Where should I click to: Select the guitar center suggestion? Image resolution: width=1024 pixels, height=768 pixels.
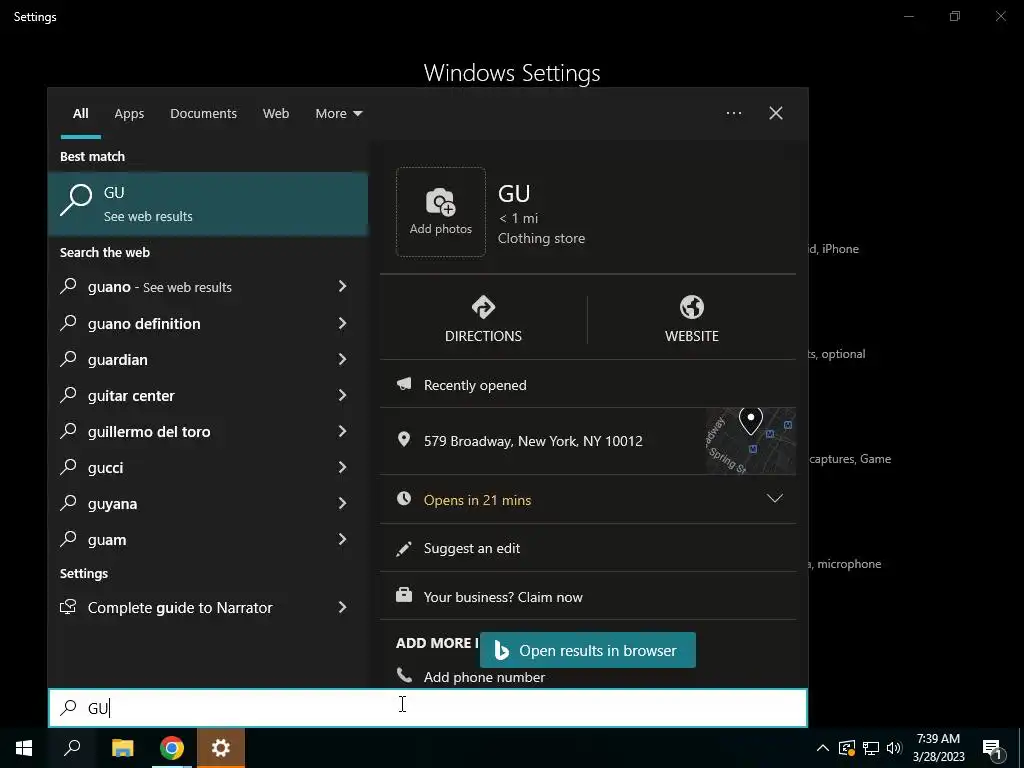pyautogui.click(x=208, y=395)
